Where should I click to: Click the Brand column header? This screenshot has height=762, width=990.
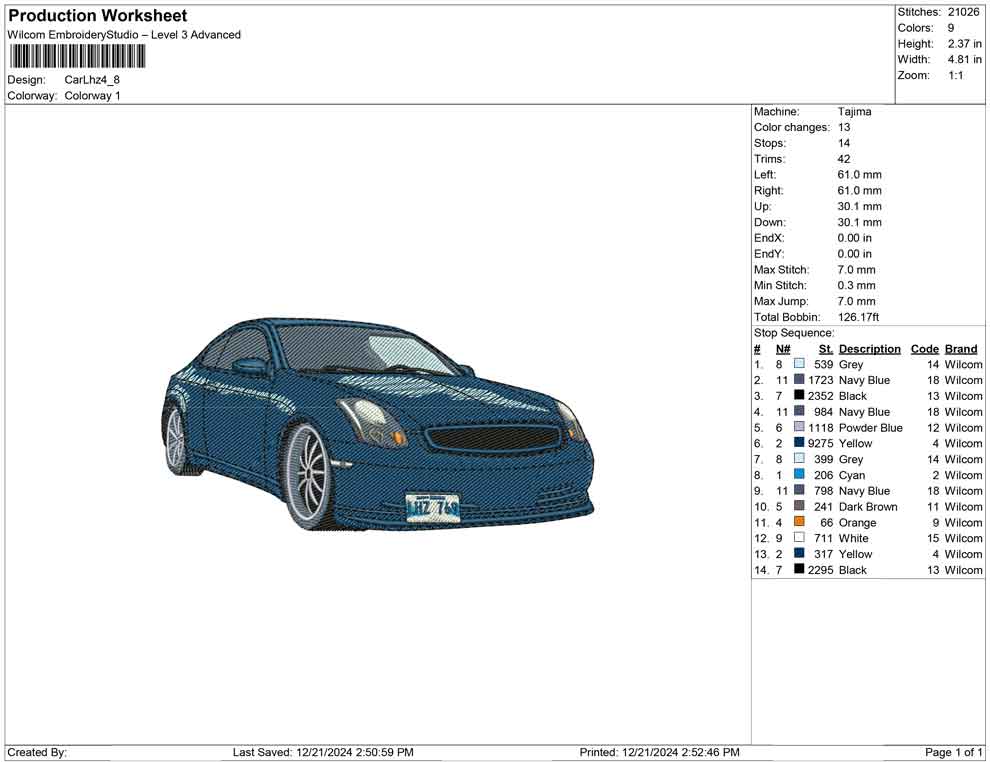coord(960,348)
